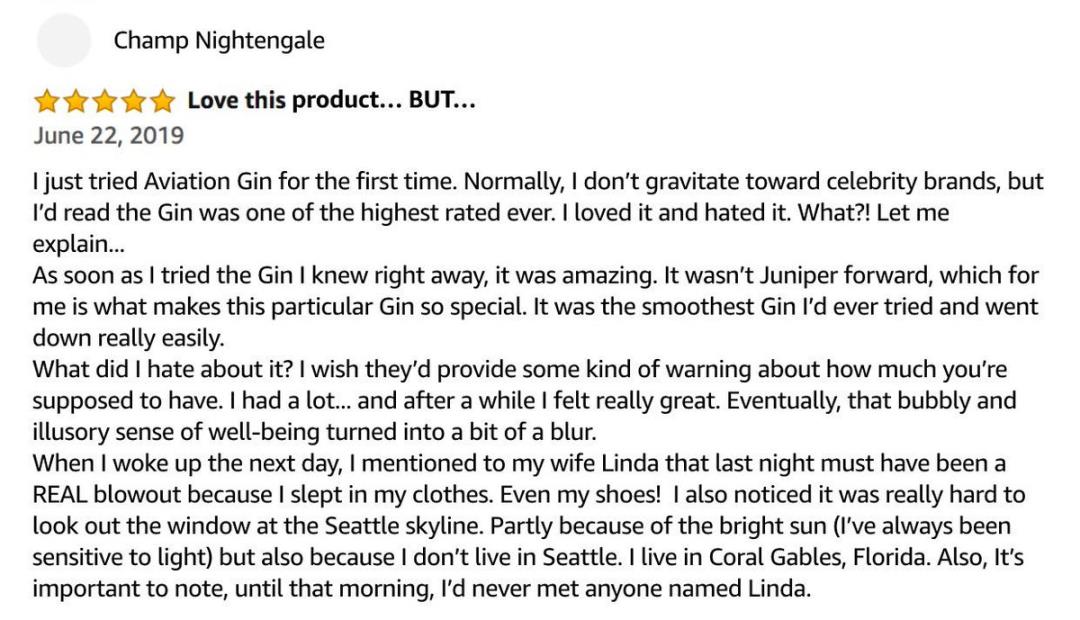Open Champ Nightengale's reviewer profile
The width and height of the screenshot is (1080, 620).
point(219,41)
